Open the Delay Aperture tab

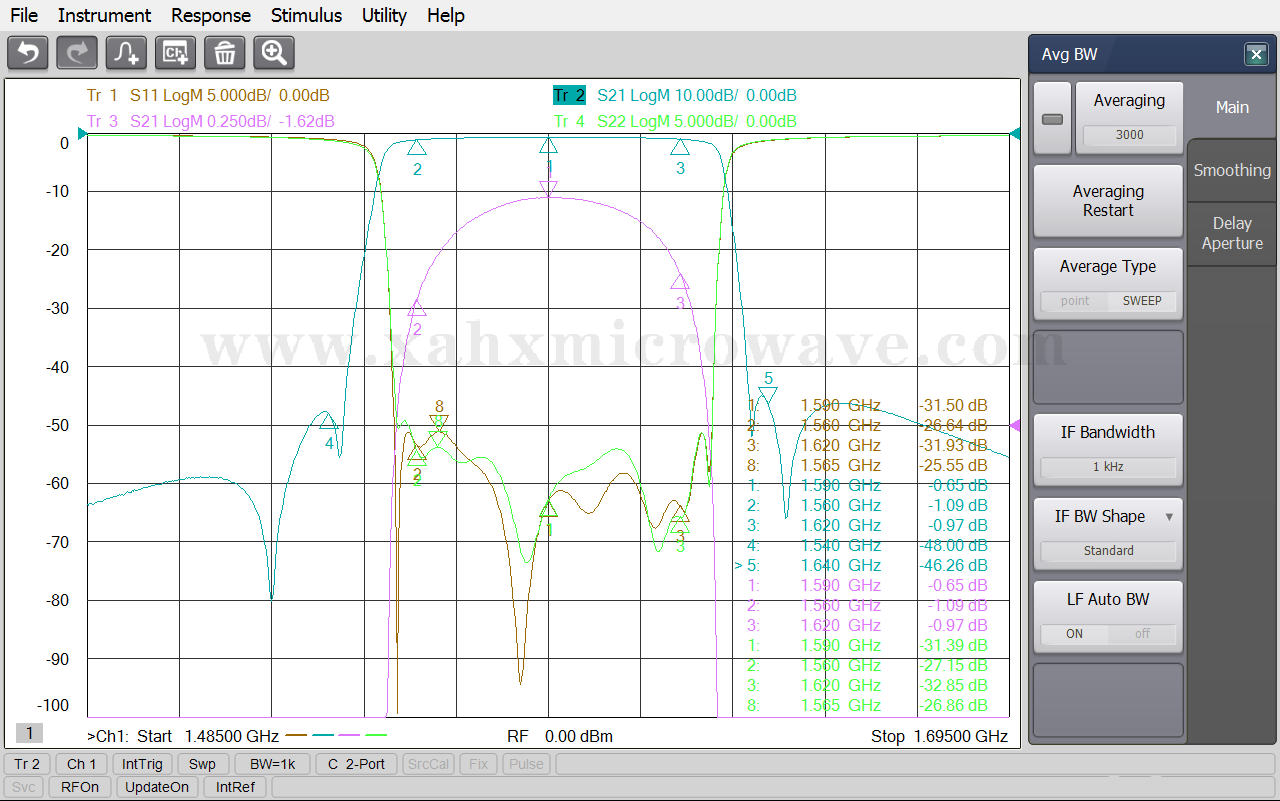(x=1232, y=233)
